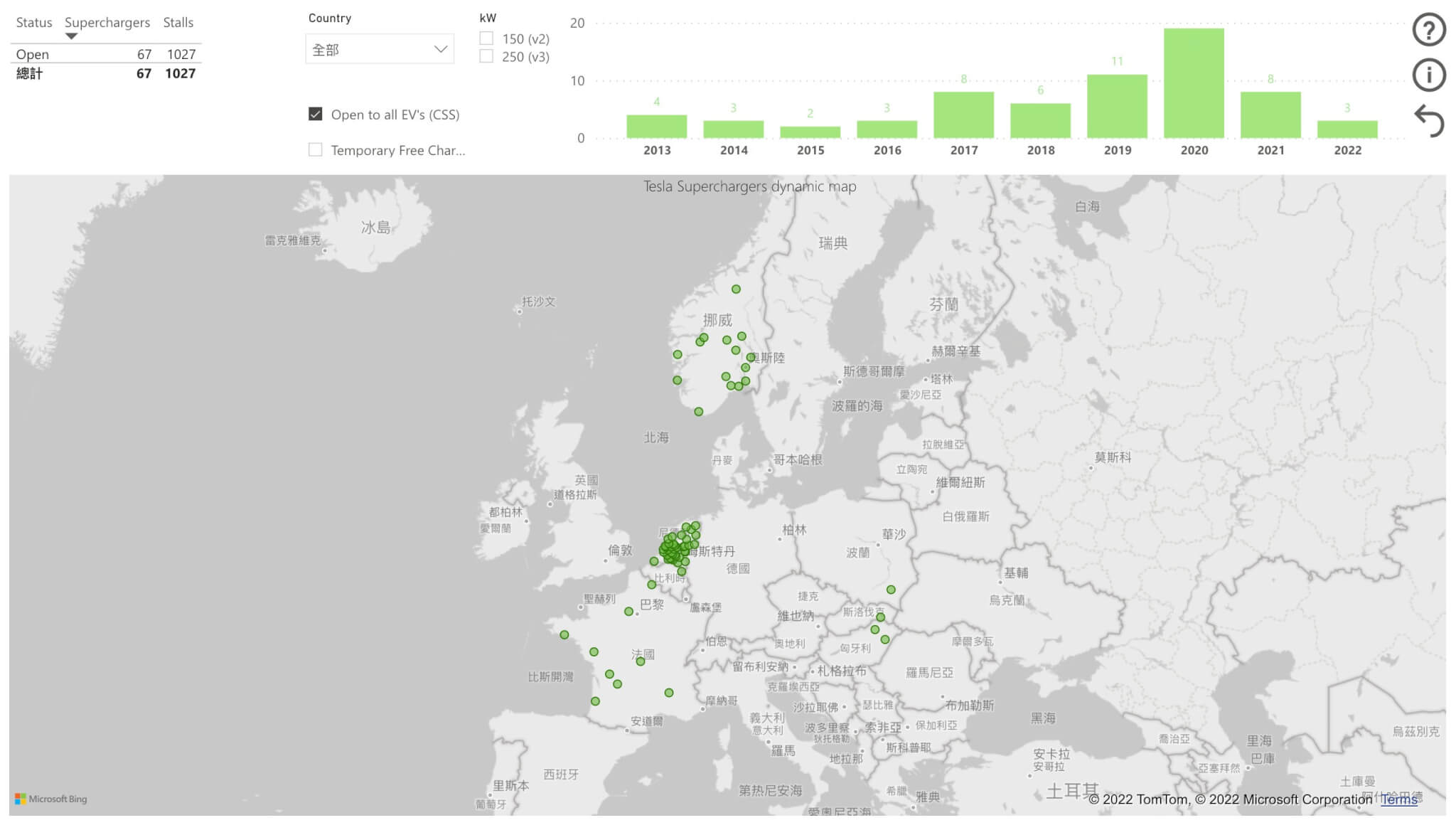Sort by the Stalls column header
The image size is (1456, 825).
click(x=178, y=23)
